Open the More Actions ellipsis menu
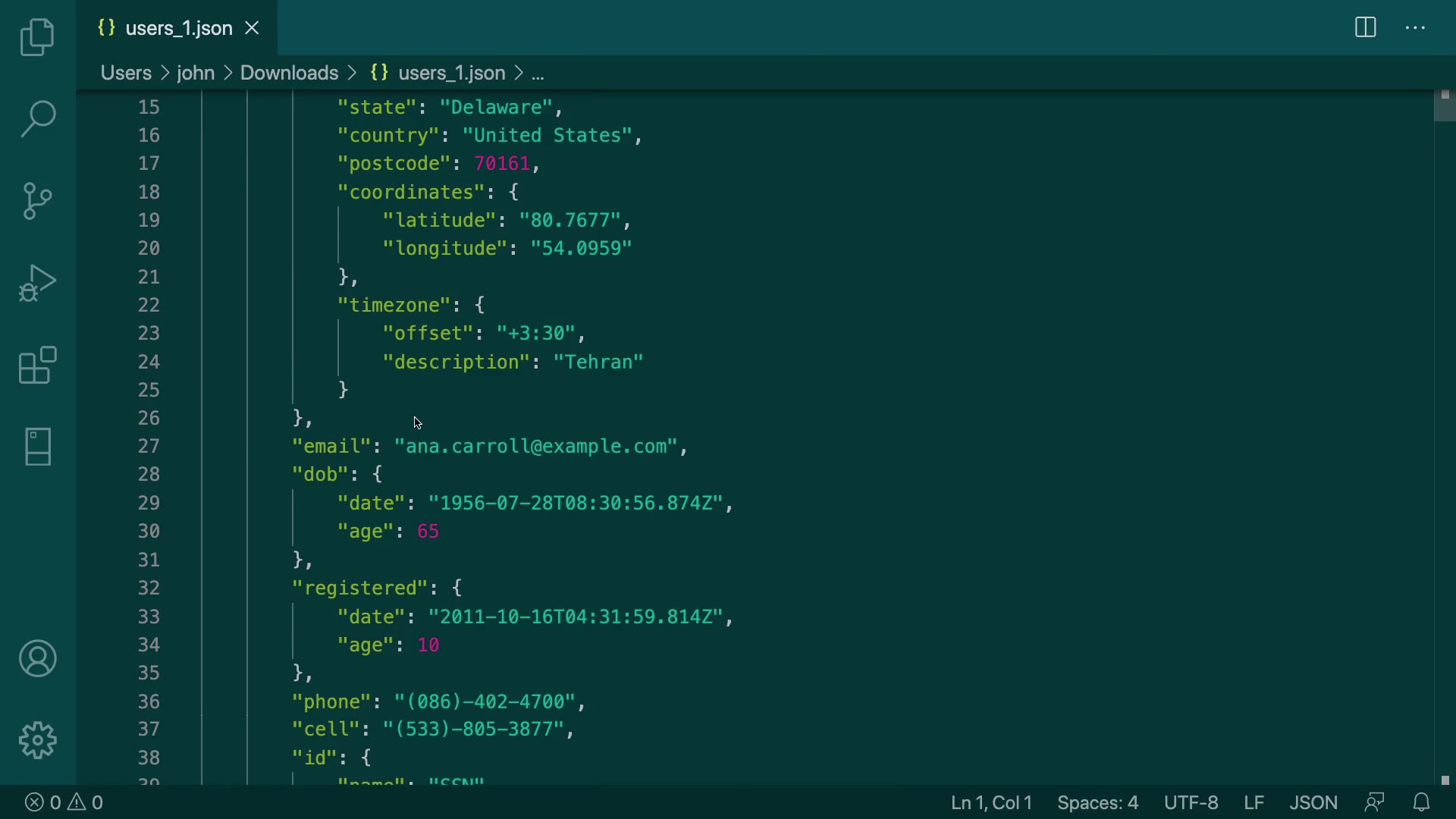This screenshot has height=819, width=1456. pos(1416,28)
